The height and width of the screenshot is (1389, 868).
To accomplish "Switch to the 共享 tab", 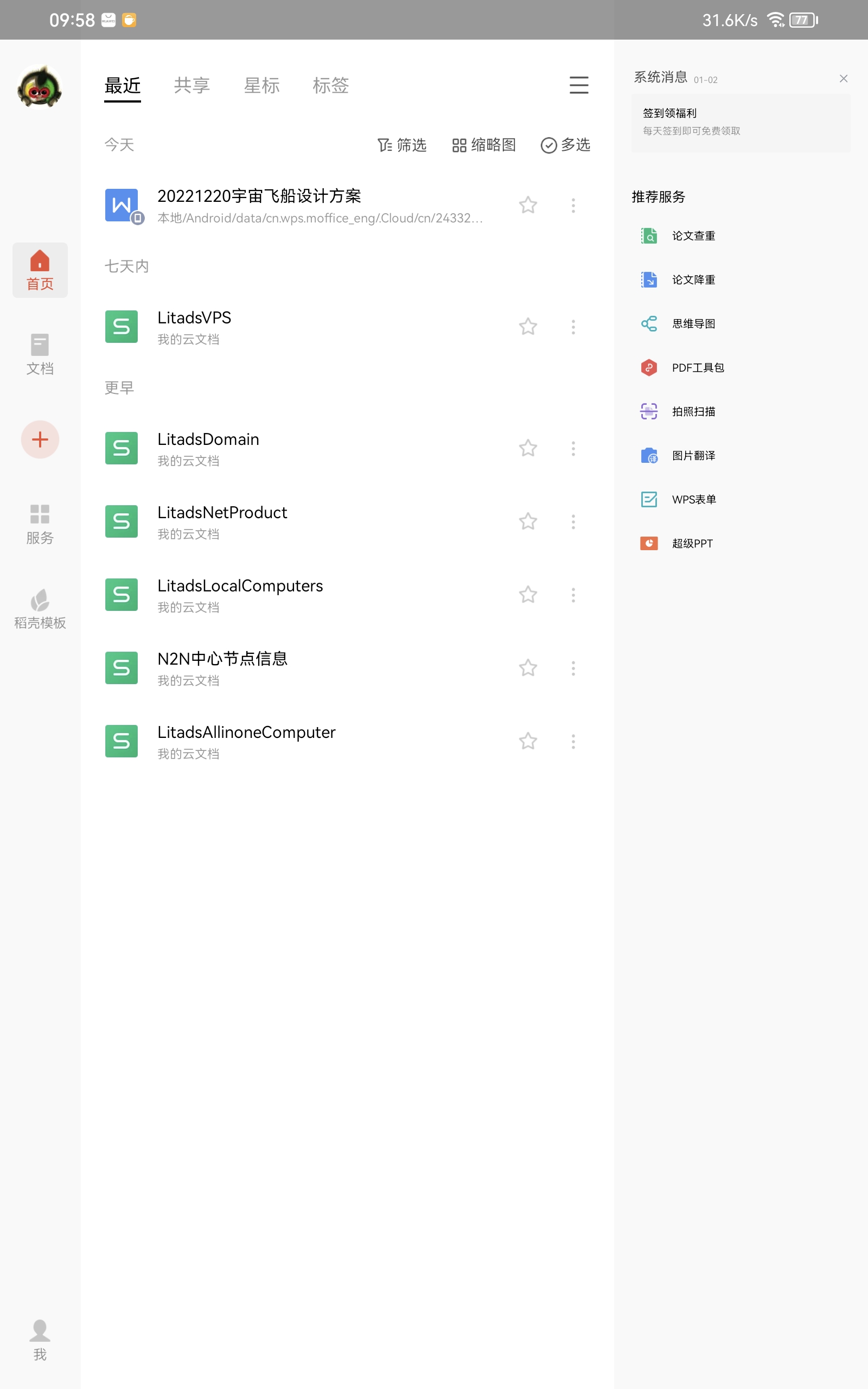I will point(192,86).
